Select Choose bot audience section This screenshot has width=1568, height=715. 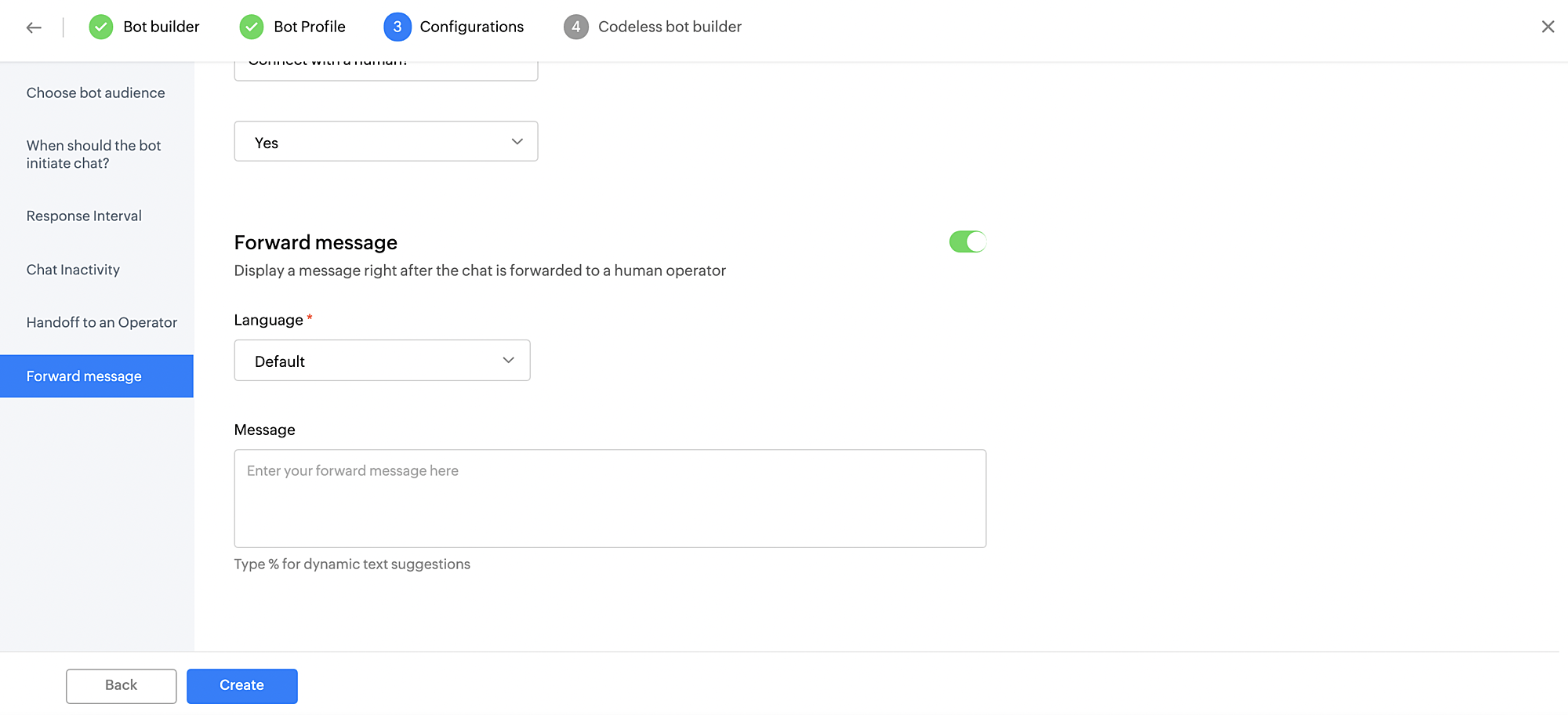click(x=96, y=93)
